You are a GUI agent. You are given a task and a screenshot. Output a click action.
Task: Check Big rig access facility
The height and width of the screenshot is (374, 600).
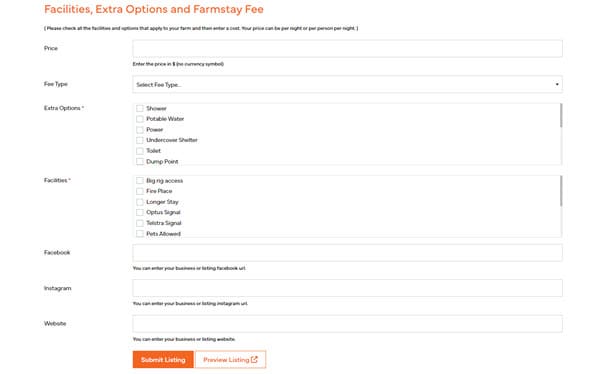[140, 180]
